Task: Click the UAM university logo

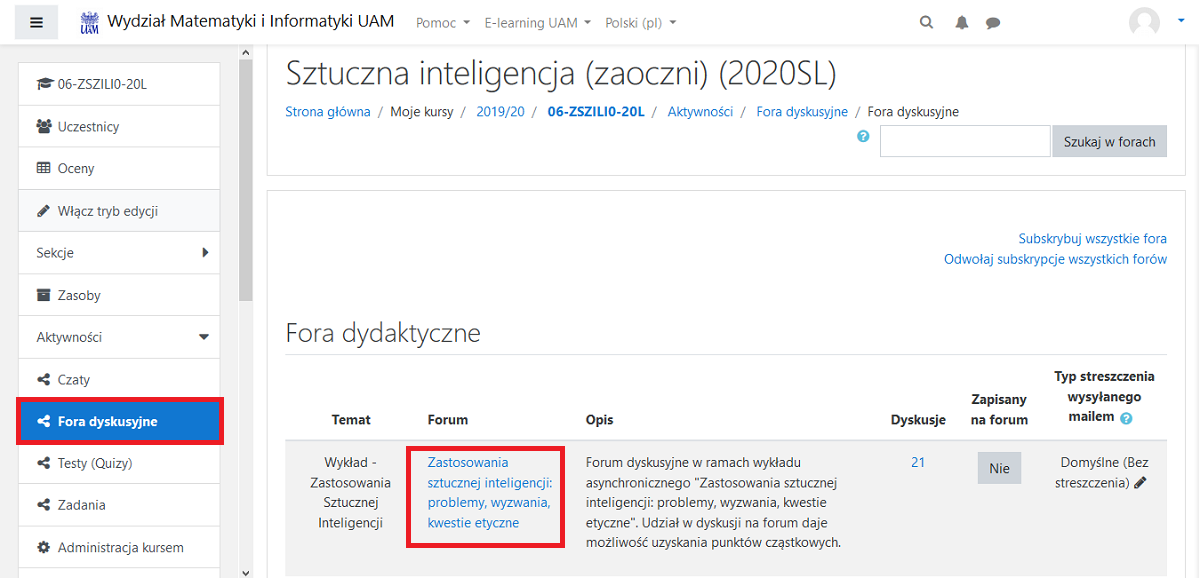Action: point(89,20)
